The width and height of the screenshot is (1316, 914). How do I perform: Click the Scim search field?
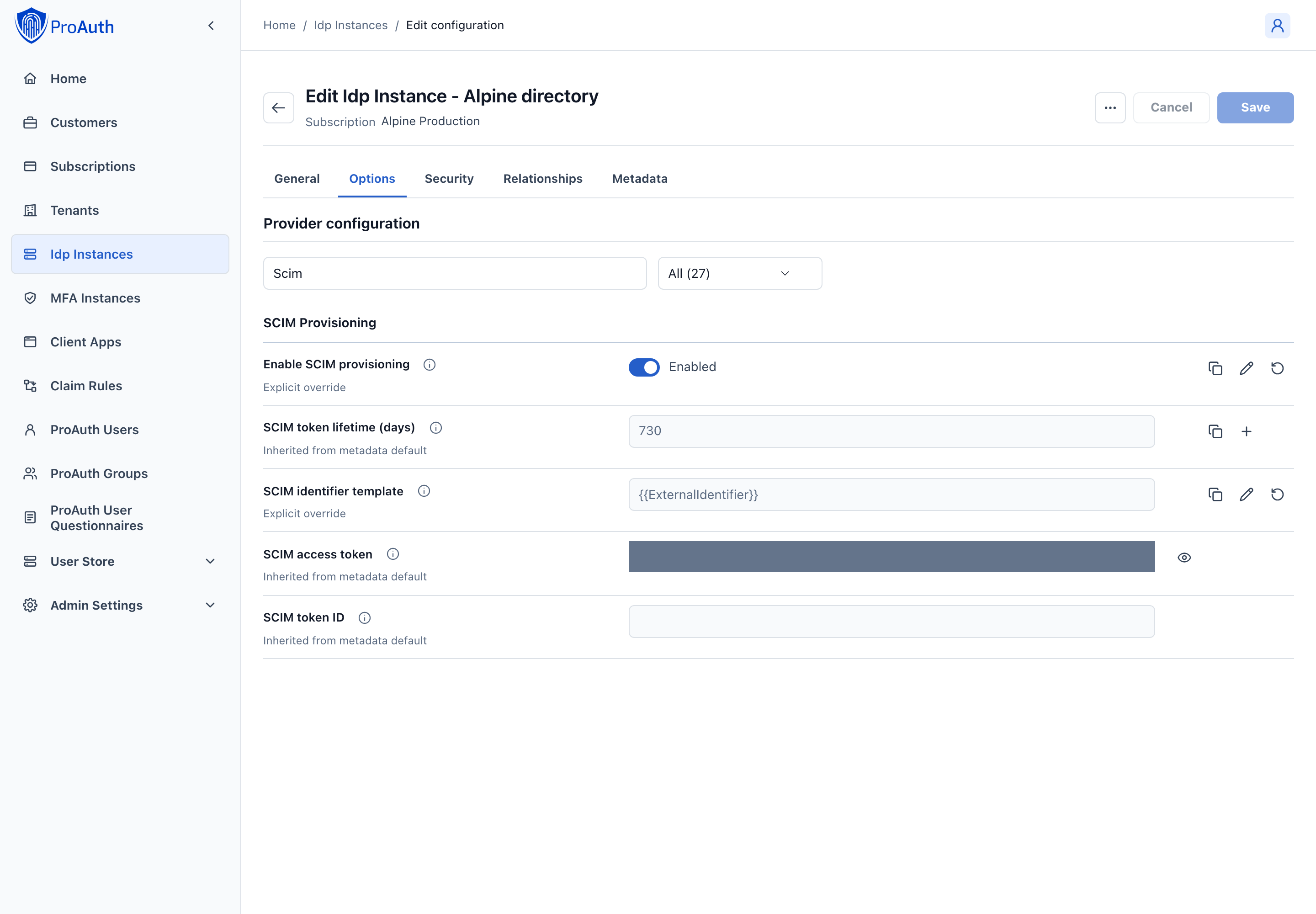coord(455,273)
